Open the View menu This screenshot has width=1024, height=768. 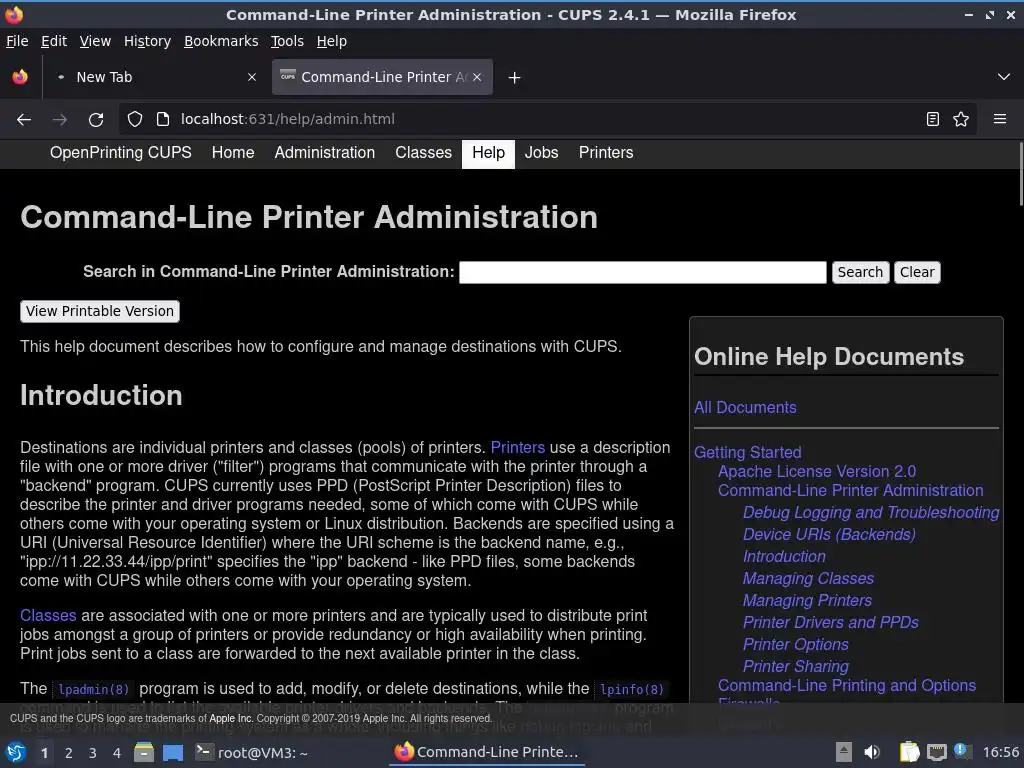click(x=95, y=41)
